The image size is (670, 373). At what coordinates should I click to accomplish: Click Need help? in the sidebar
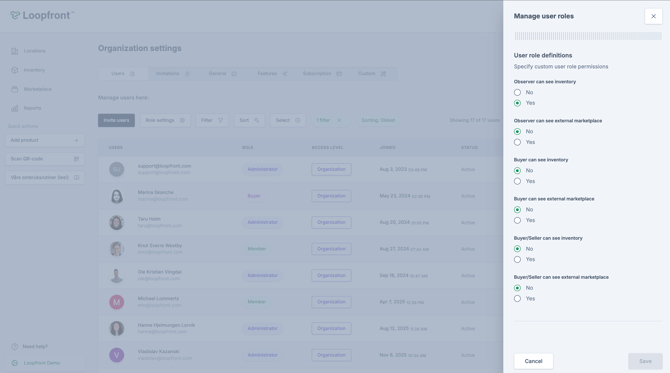pos(35,347)
